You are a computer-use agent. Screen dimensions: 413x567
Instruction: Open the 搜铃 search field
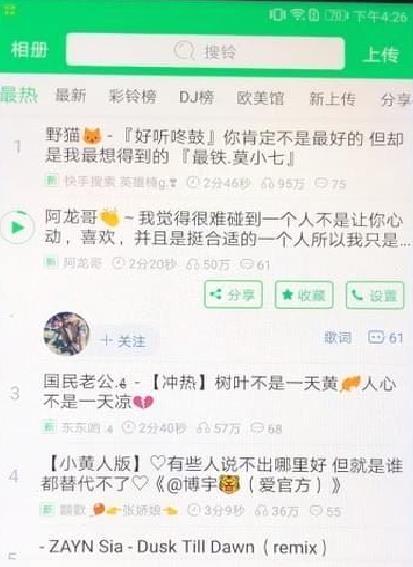pyautogui.click(x=205, y=51)
